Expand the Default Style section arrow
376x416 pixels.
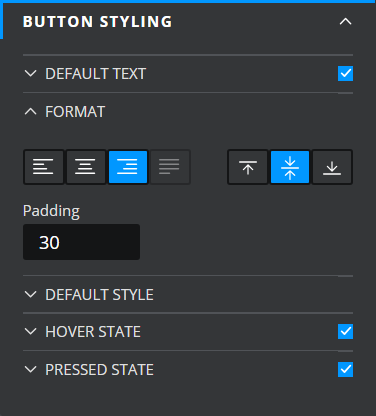point(31,294)
